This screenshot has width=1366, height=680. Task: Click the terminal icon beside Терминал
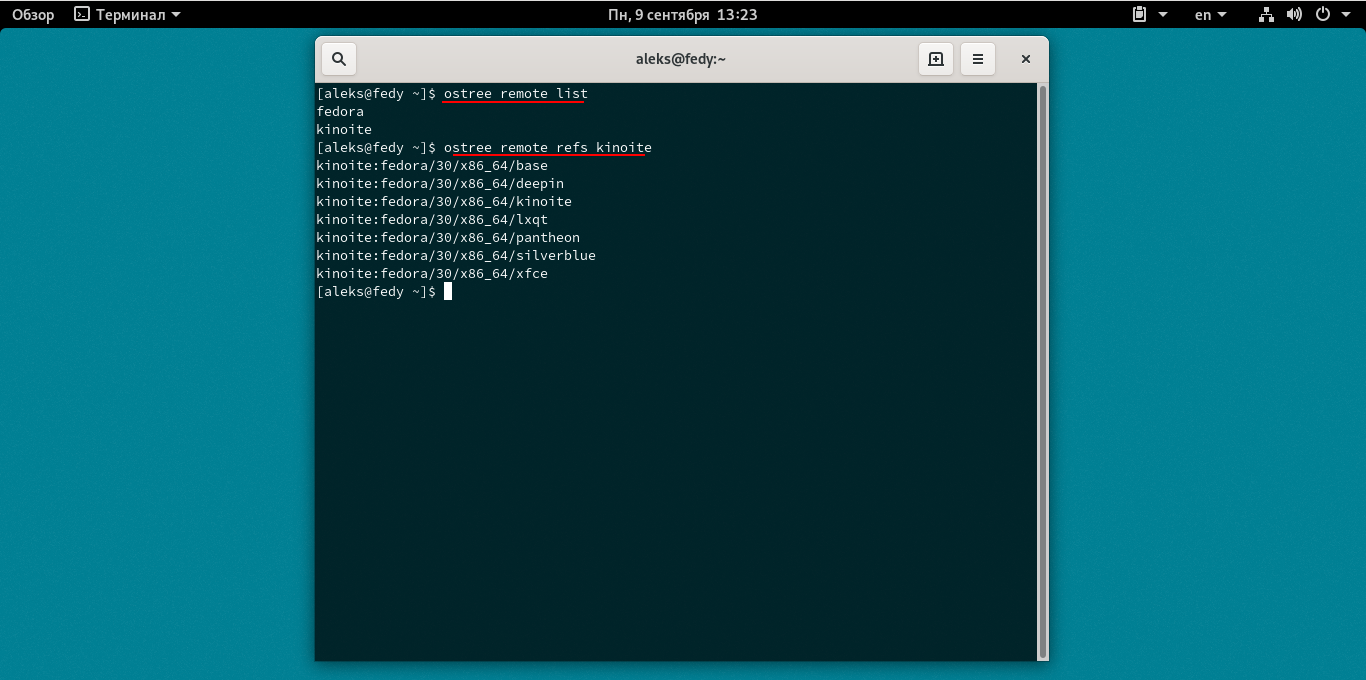click(82, 15)
